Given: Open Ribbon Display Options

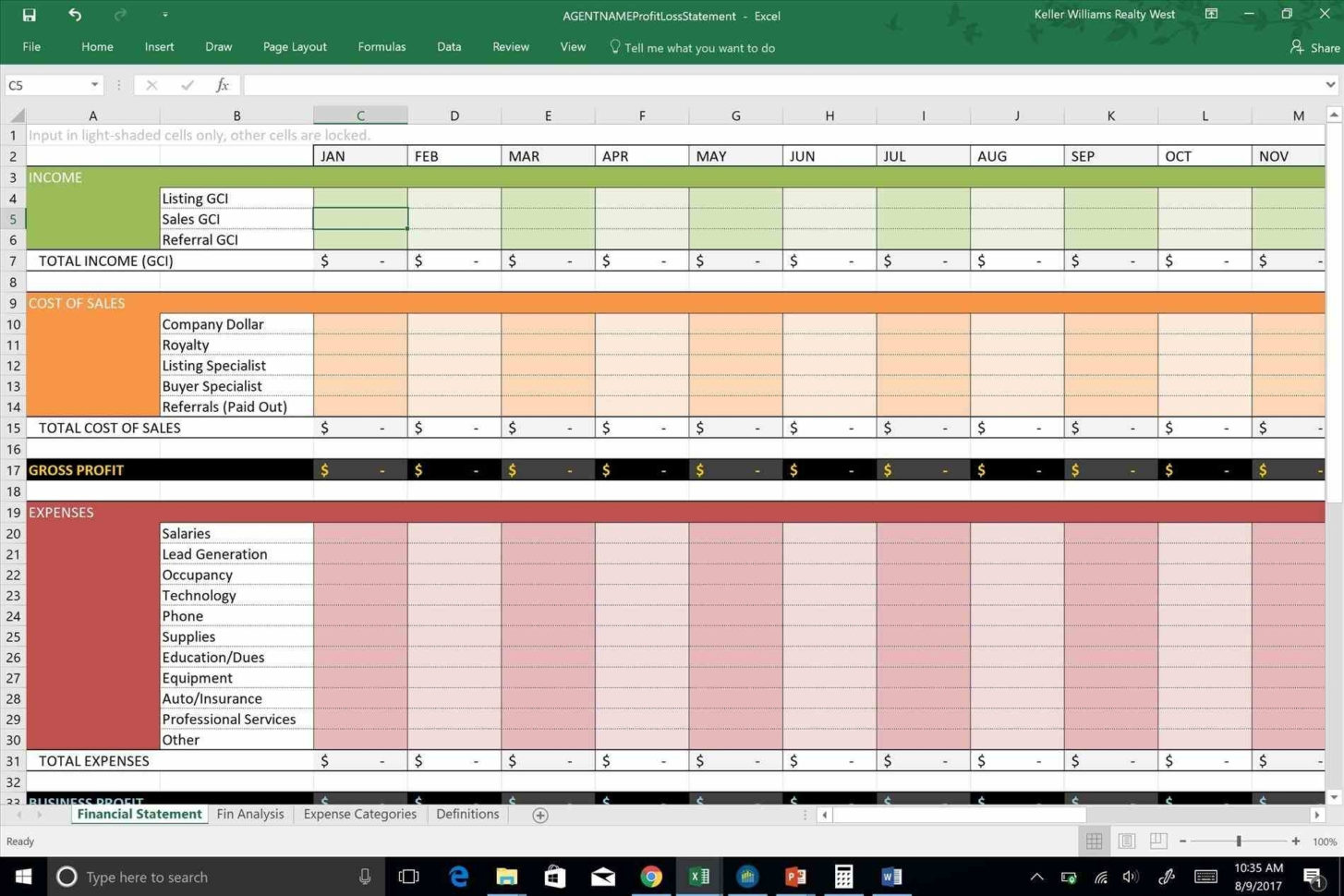Looking at the screenshot, I should 1211,15.
